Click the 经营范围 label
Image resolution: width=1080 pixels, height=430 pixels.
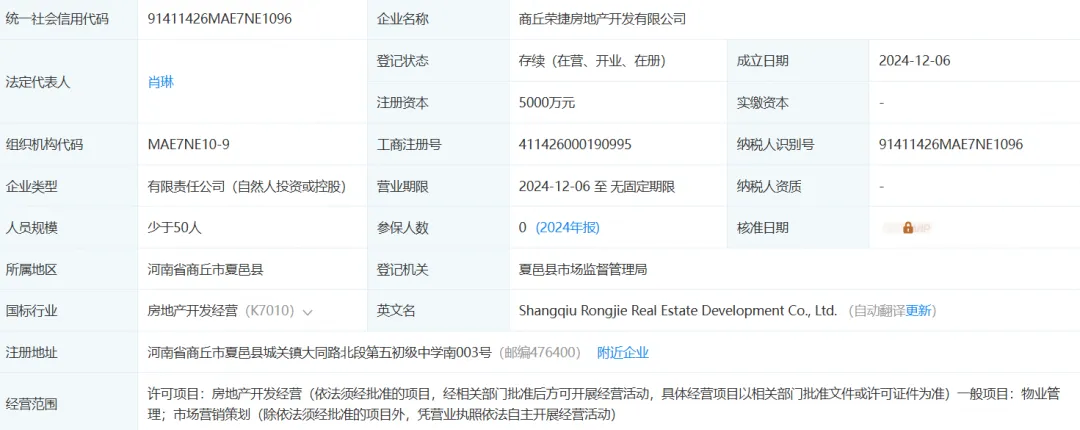[x=31, y=404]
